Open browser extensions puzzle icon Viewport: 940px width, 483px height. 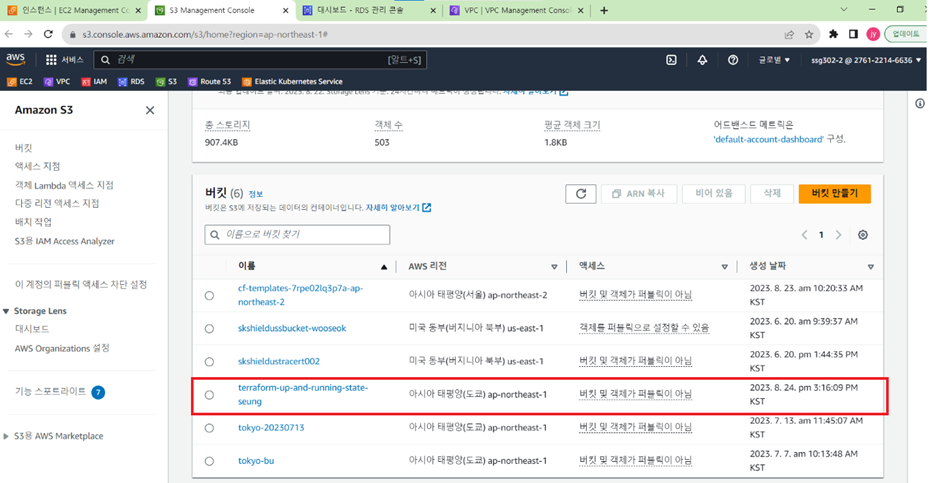[x=833, y=34]
